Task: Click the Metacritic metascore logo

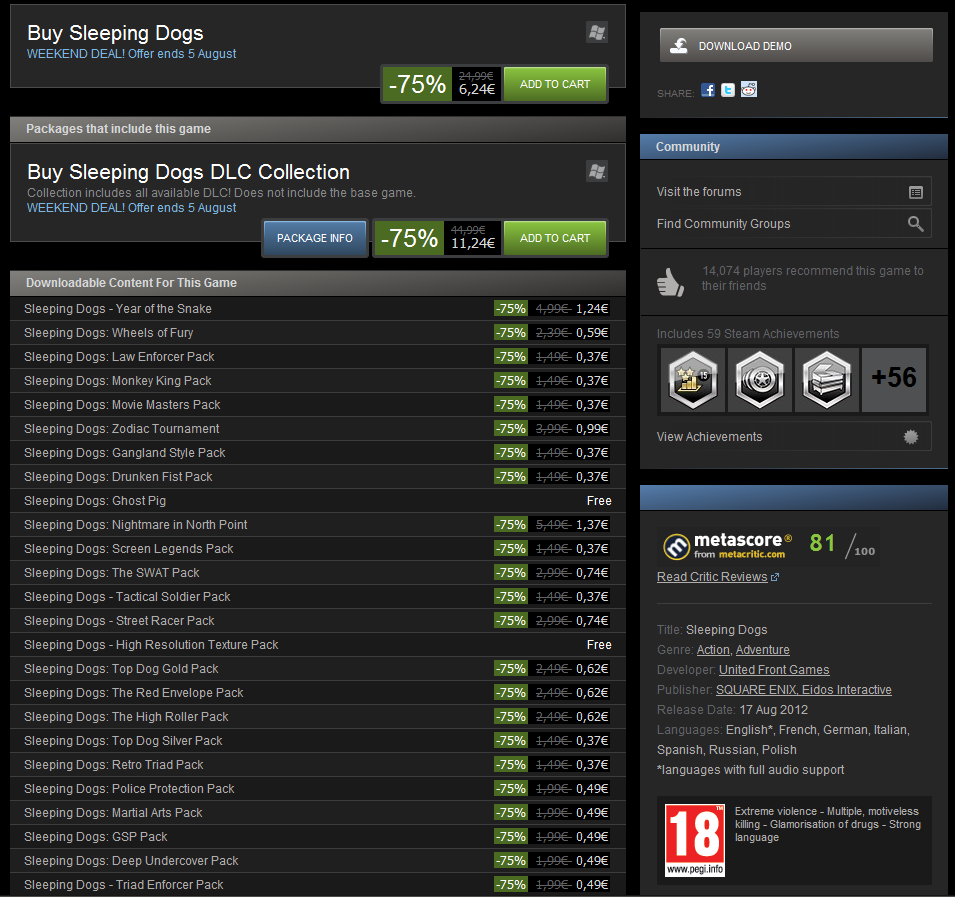Action: click(x=728, y=546)
